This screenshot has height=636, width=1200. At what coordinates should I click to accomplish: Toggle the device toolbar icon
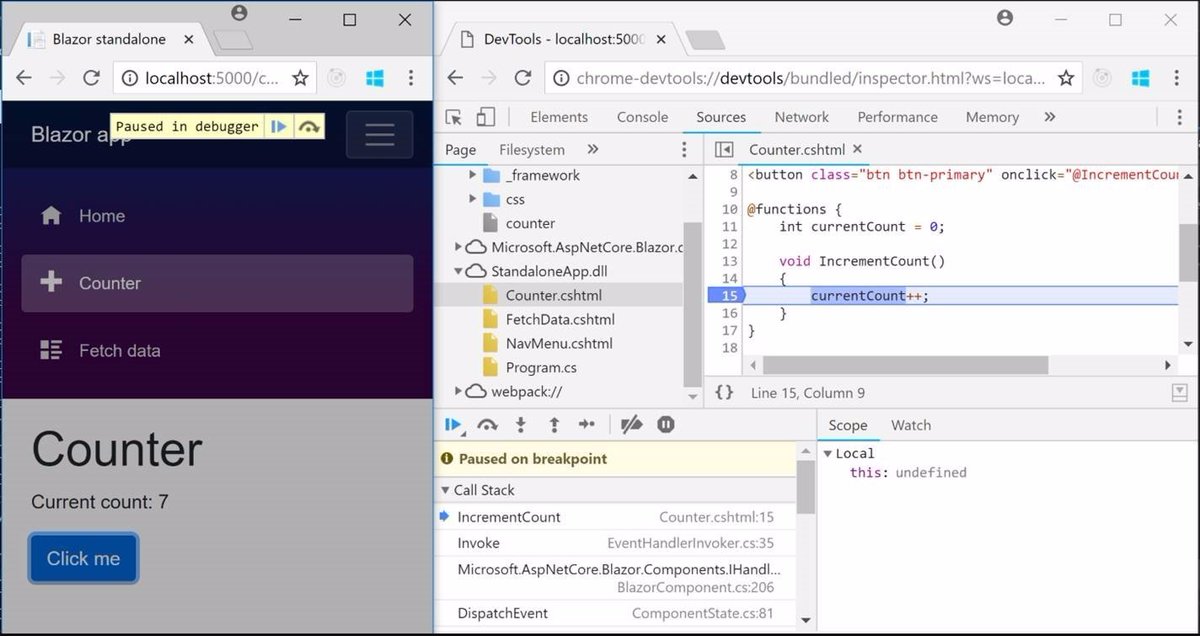tap(485, 117)
